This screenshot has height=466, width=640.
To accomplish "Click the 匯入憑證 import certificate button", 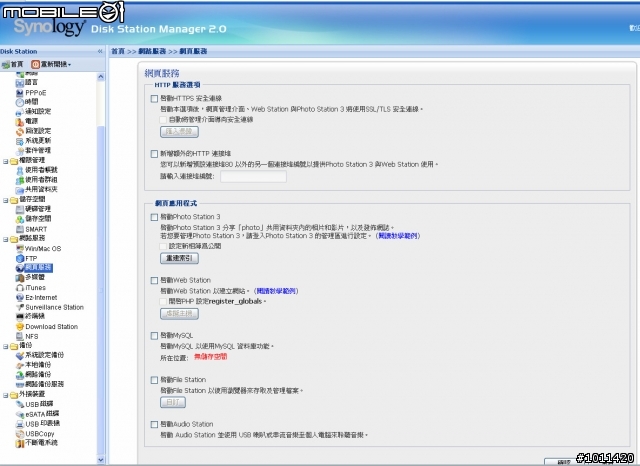I will (x=180, y=132).
